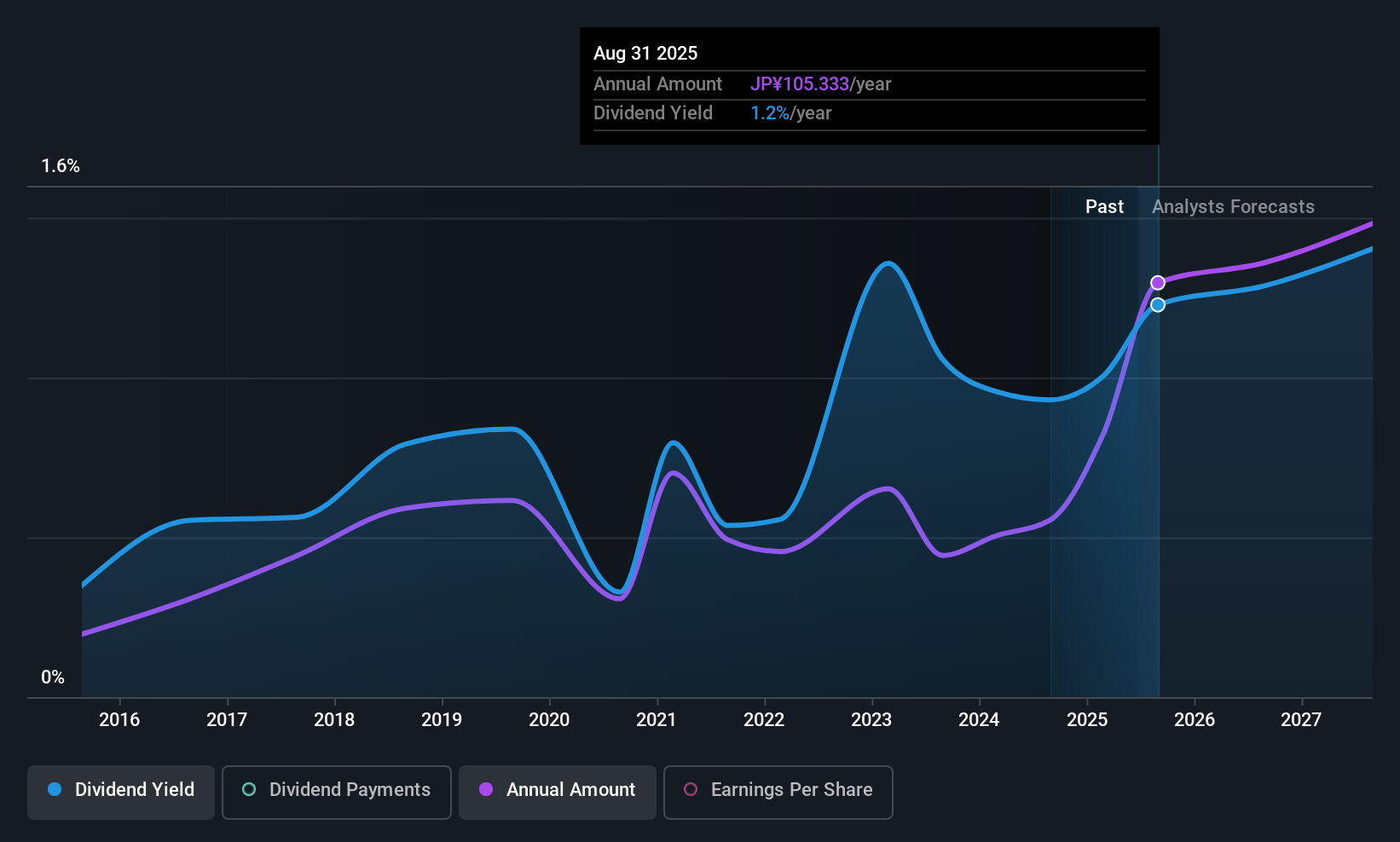Click the blue Dividend Yield legend dot
Viewport: 1400px width, 842px height.
coord(55,789)
